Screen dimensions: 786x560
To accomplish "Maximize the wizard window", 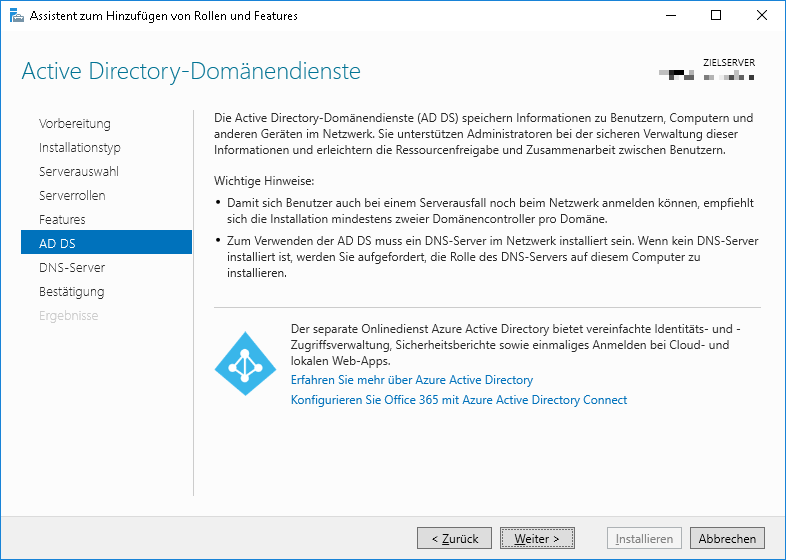I will click(716, 15).
